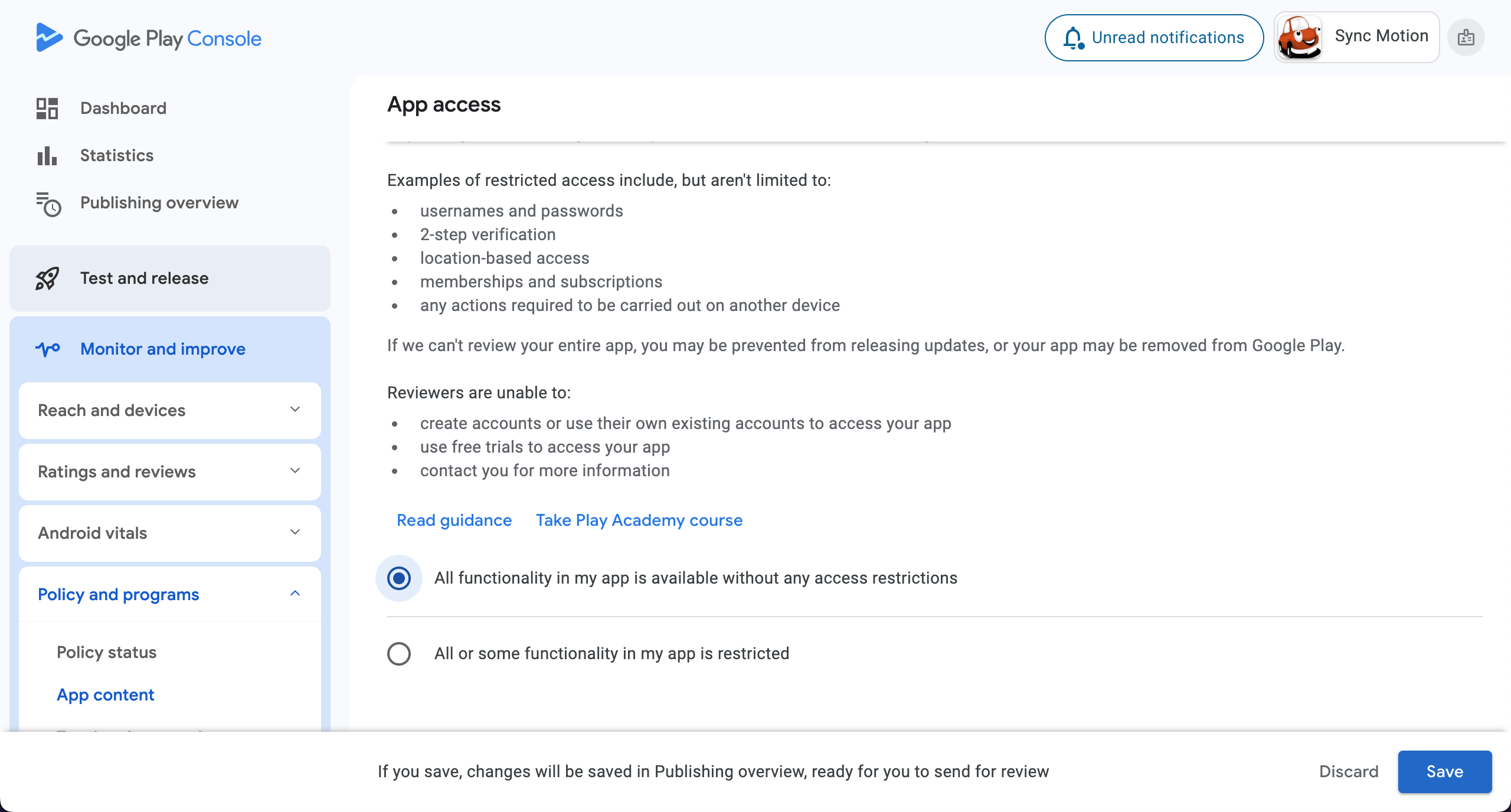Click the Test and release rocket icon
This screenshot has height=812, width=1511.
point(47,279)
